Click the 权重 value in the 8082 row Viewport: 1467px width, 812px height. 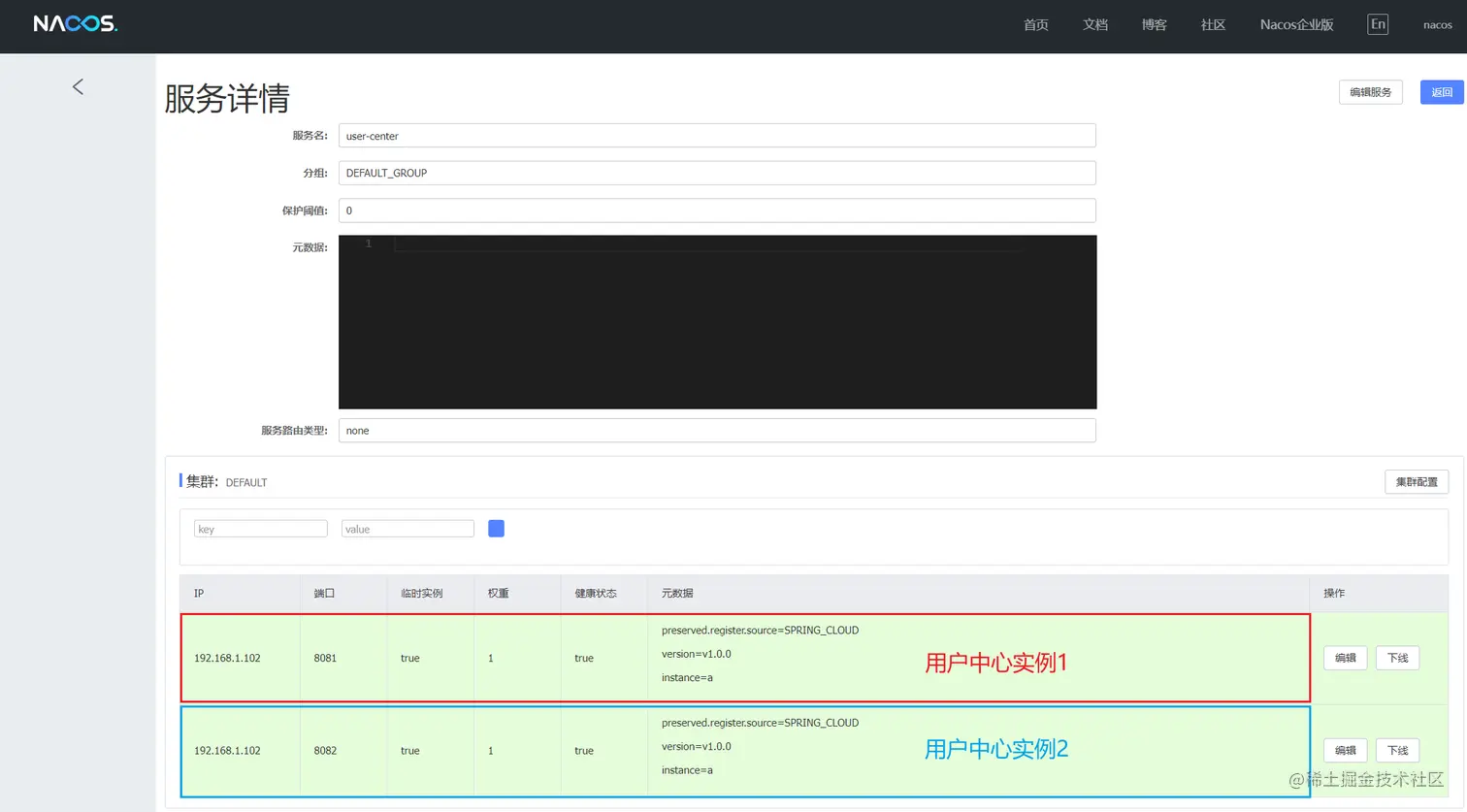pos(491,751)
